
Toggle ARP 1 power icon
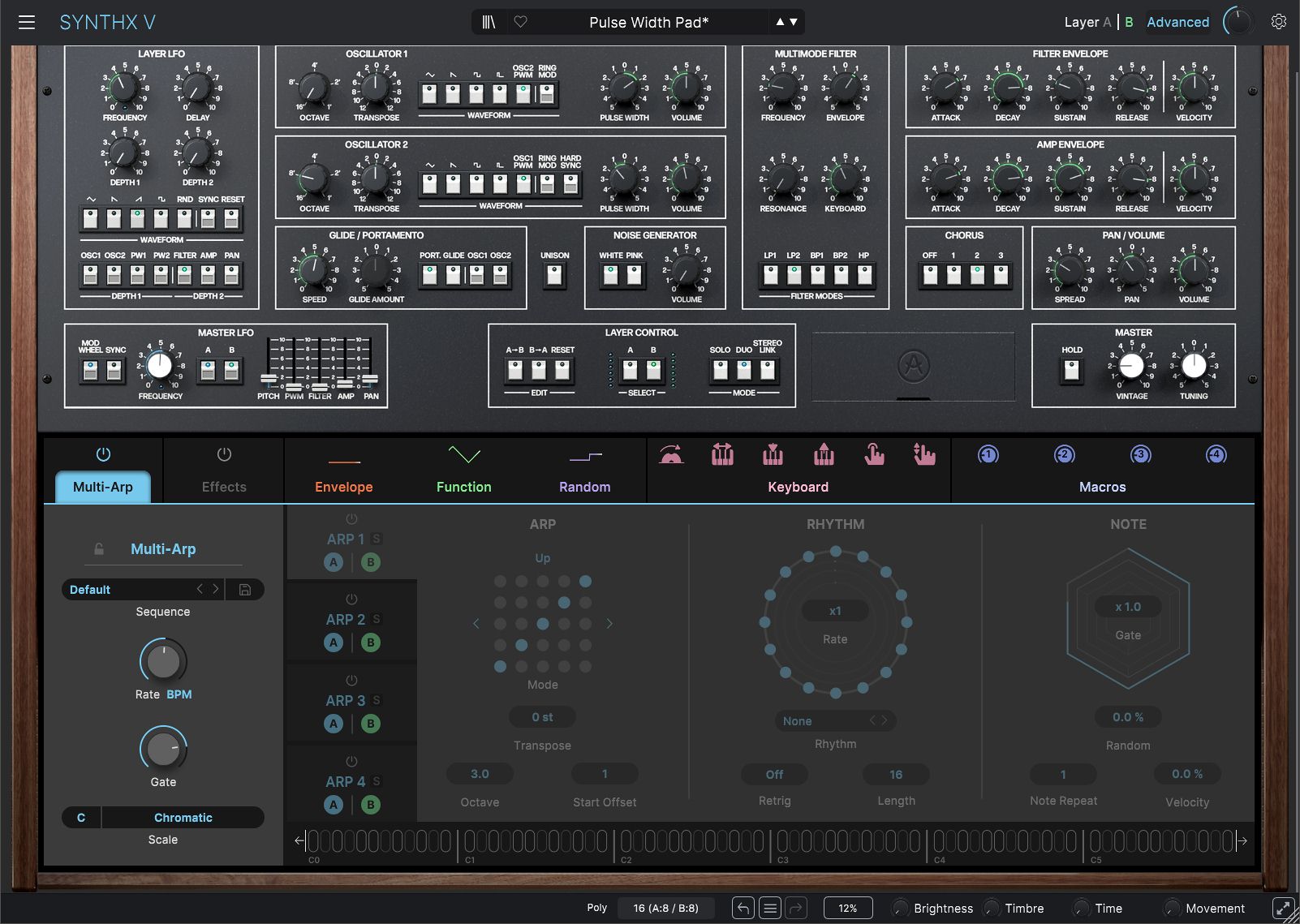tap(351, 519)
